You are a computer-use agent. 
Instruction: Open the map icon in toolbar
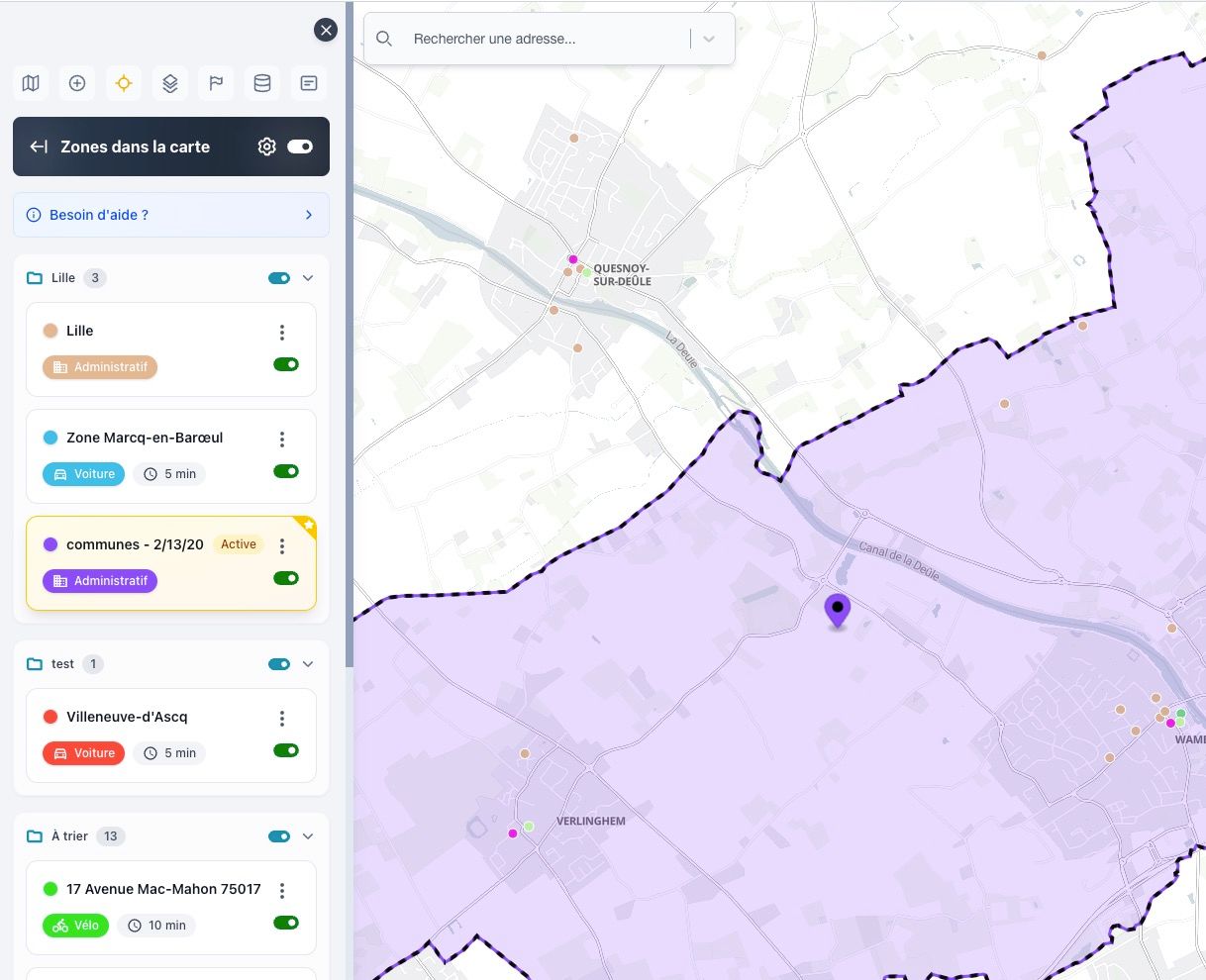[x=31, y=83]
